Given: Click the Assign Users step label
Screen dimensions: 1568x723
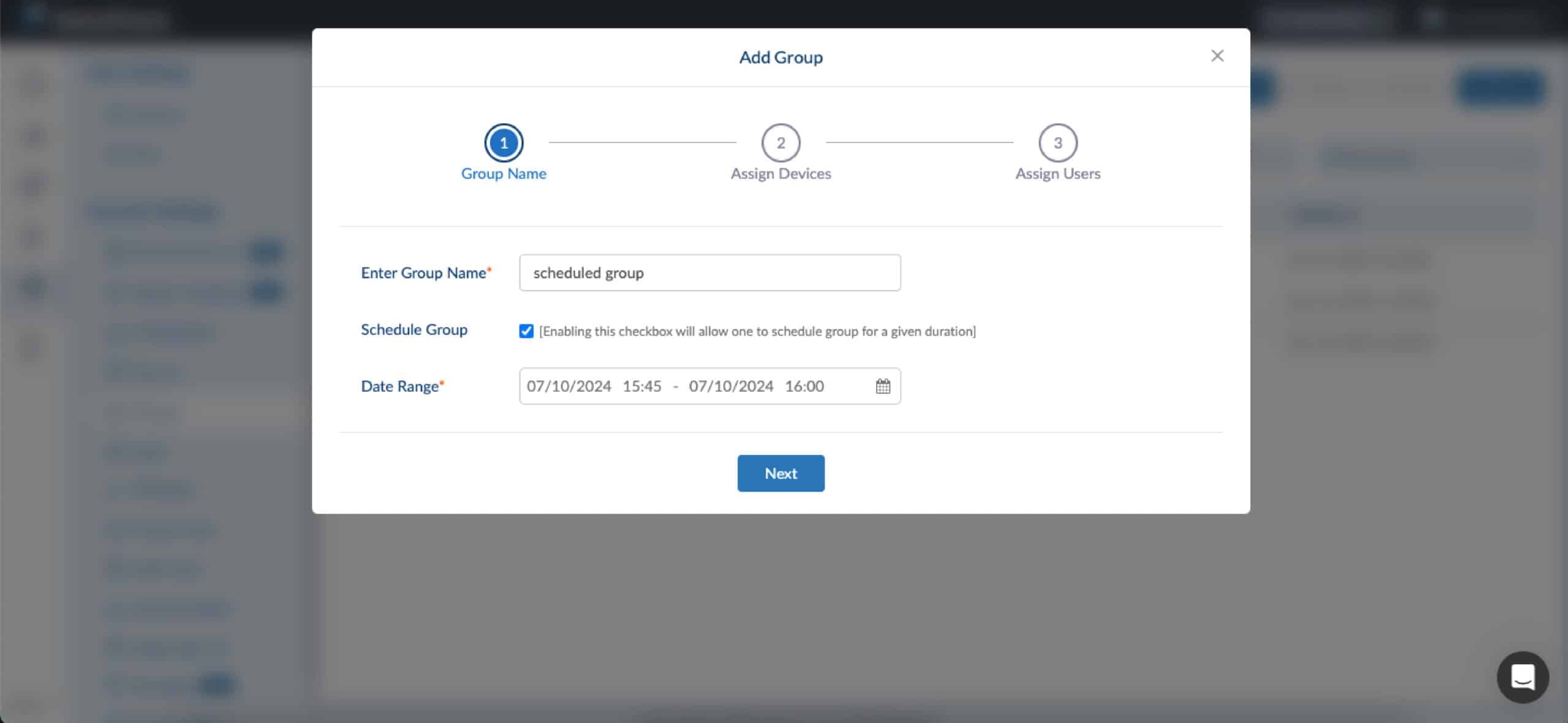Looking at the screenshot, I should click(1058, 174).
